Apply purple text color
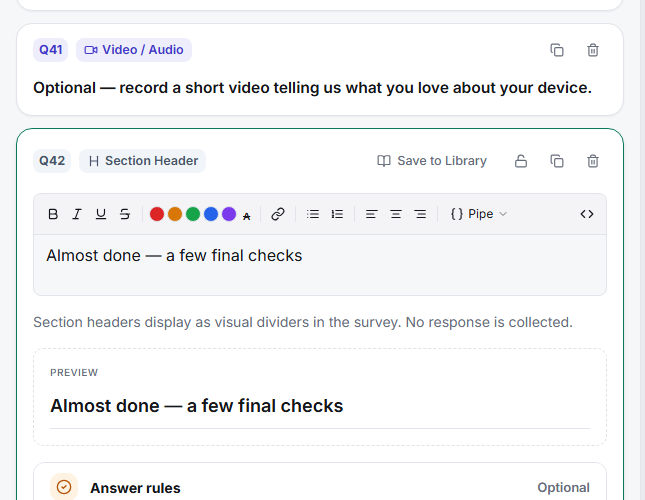 click(229, 214)
